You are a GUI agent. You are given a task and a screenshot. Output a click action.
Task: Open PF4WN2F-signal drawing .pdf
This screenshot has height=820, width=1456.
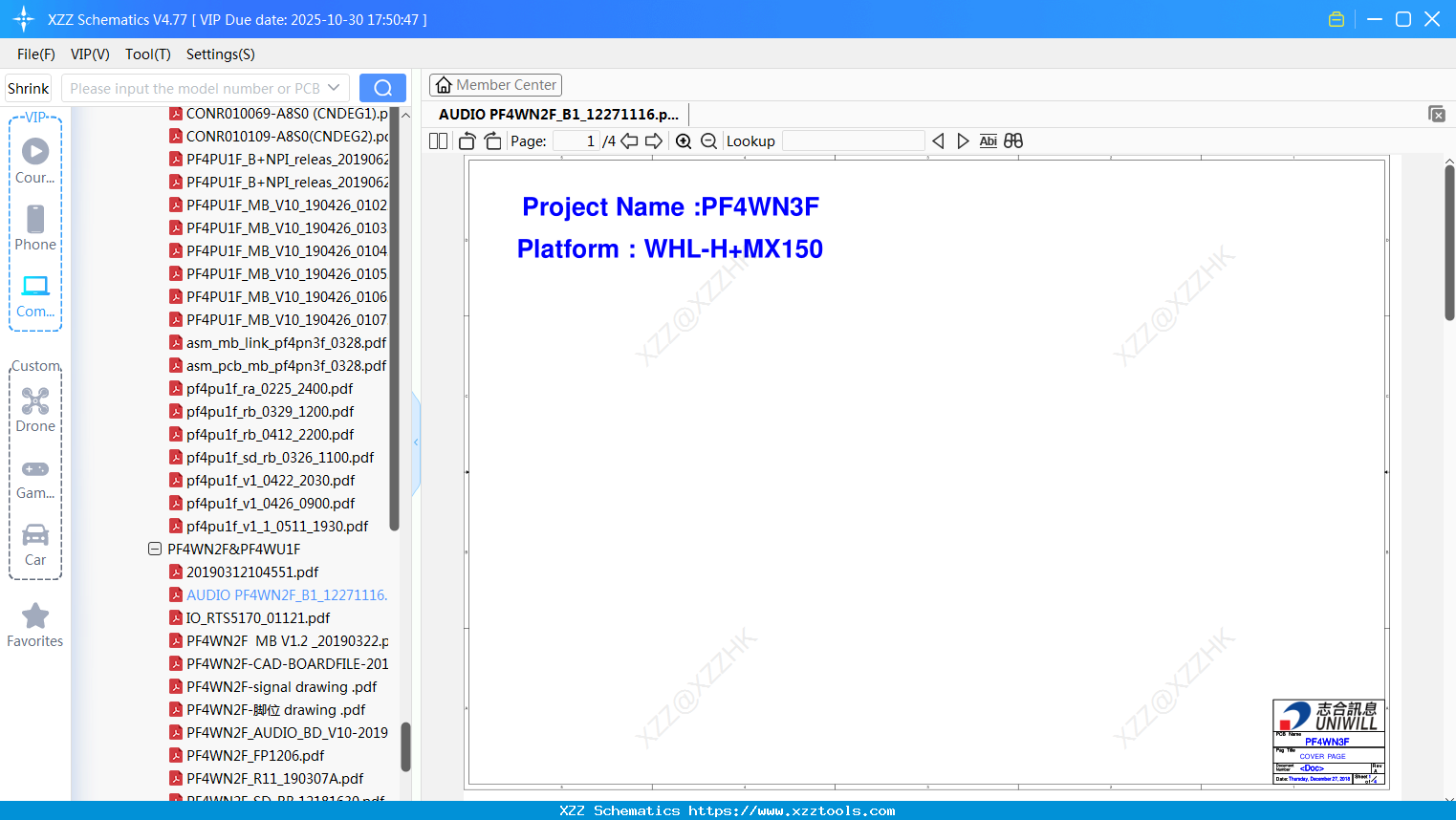click(x=273, y=687)
